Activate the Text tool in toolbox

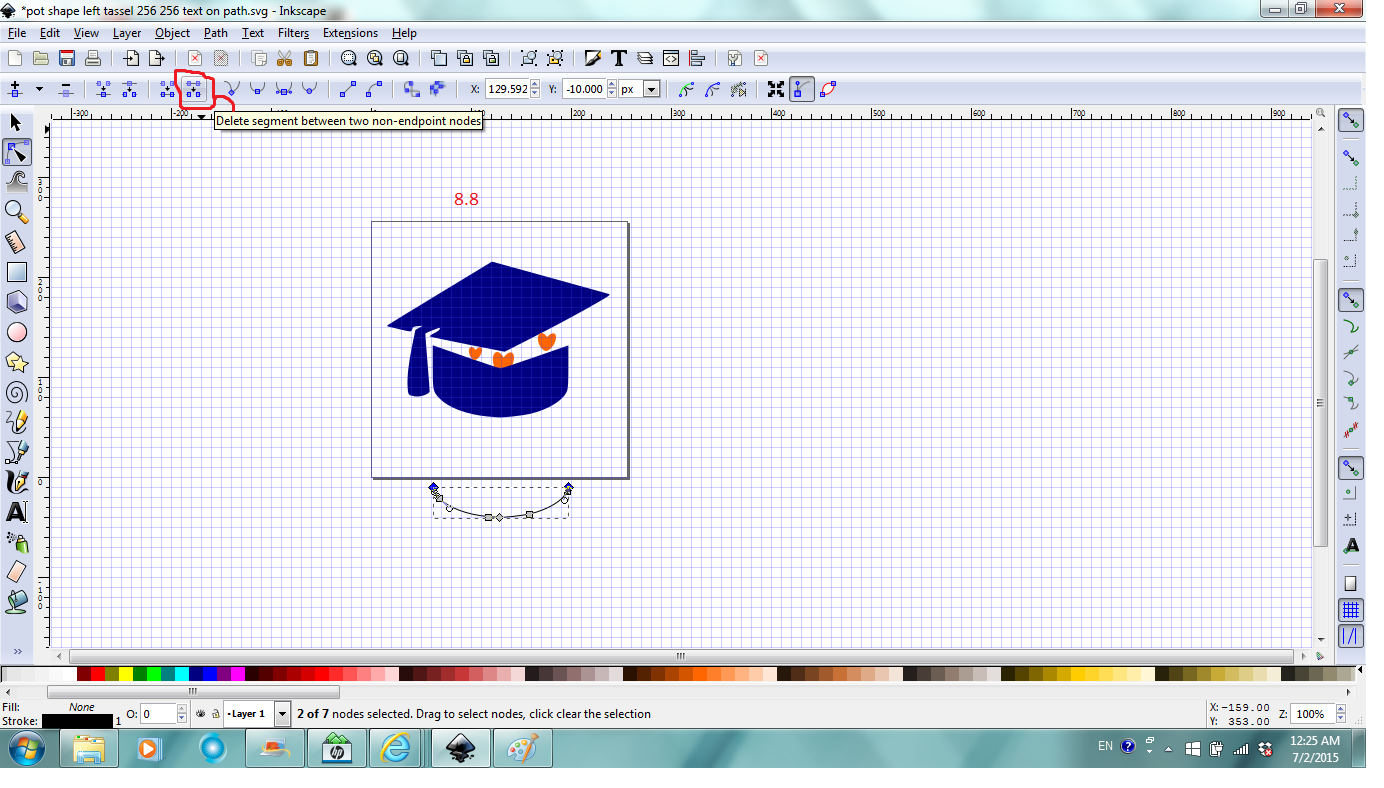pos(16,512)
